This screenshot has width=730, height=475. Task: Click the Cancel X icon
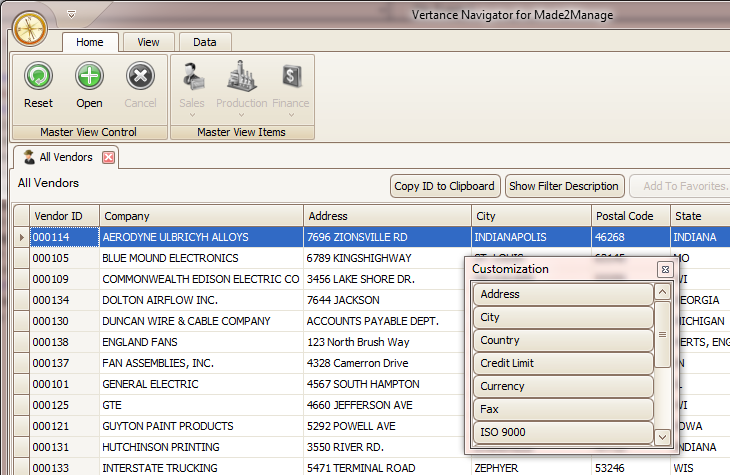point(140,76)
